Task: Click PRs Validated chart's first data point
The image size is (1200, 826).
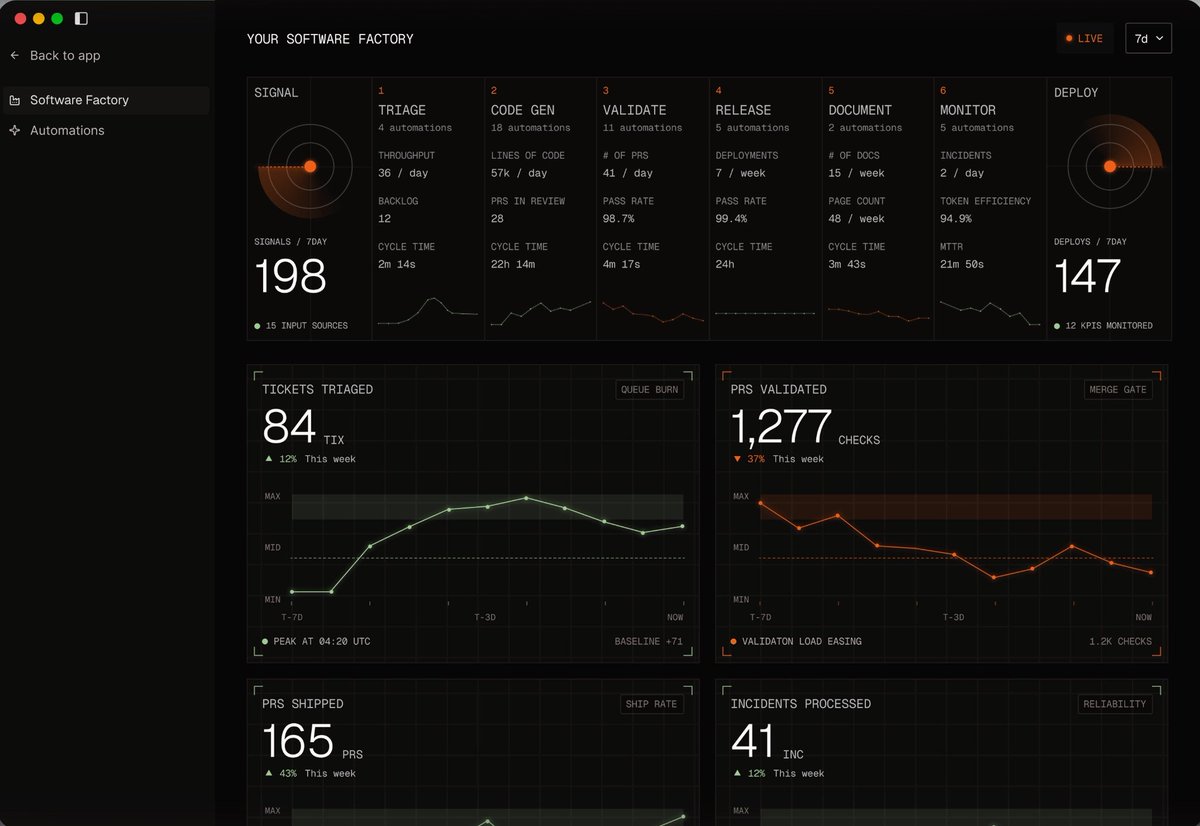Action: [760, 503]
